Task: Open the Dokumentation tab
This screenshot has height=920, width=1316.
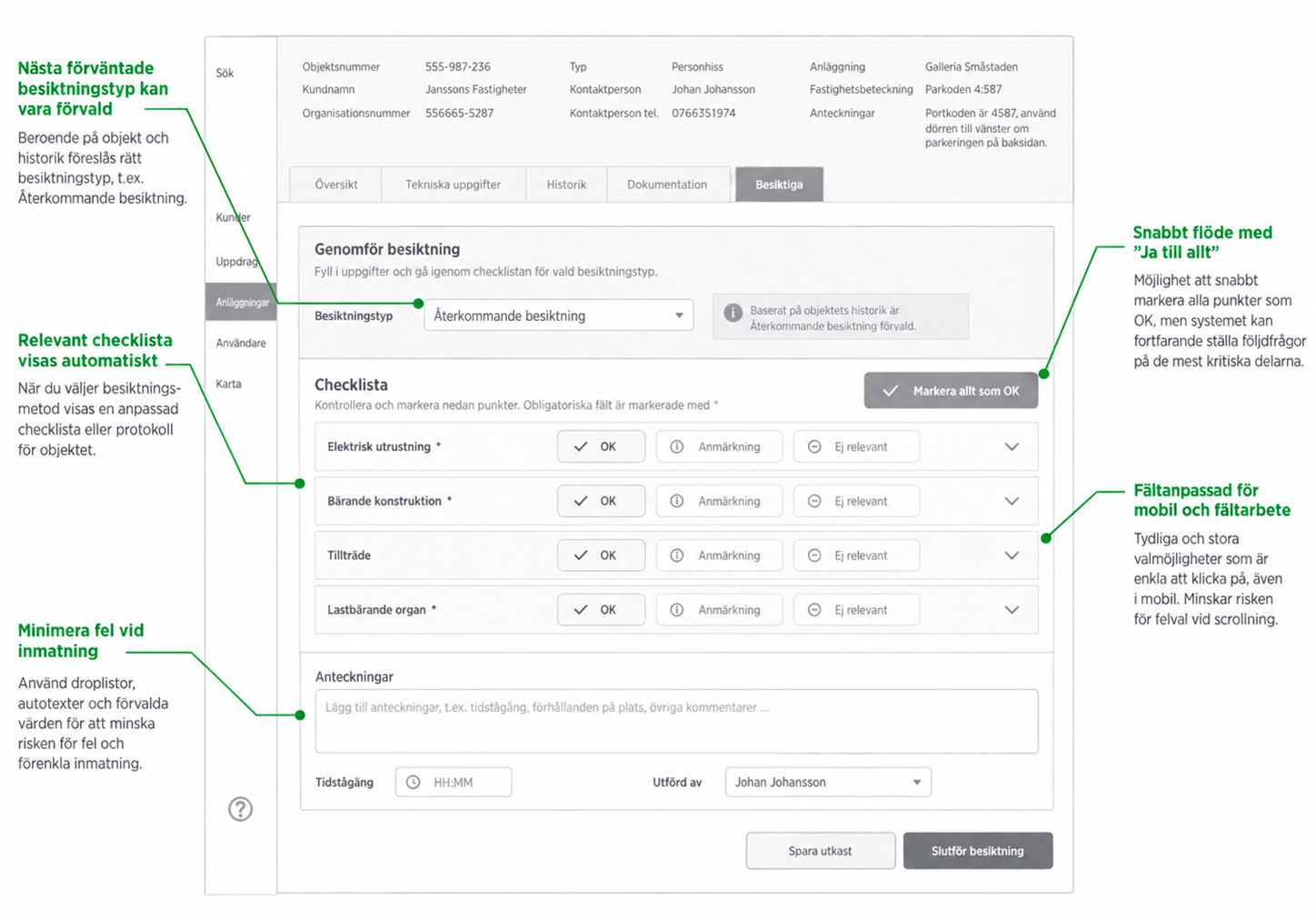Action: coord(667,185)
